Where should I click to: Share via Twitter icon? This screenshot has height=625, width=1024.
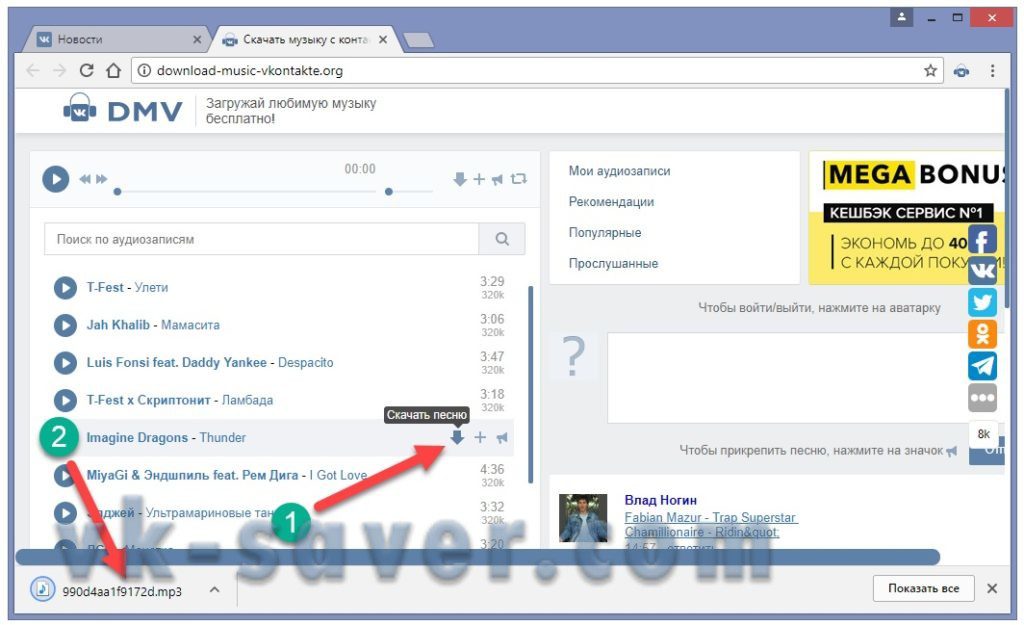982,302
